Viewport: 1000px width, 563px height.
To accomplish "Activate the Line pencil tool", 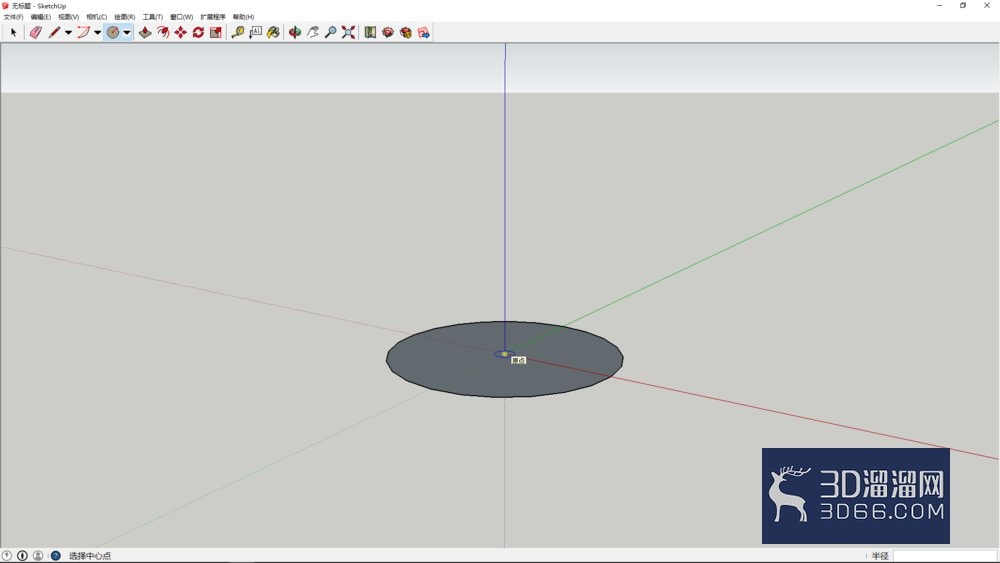I will click(x=54, y=32).
